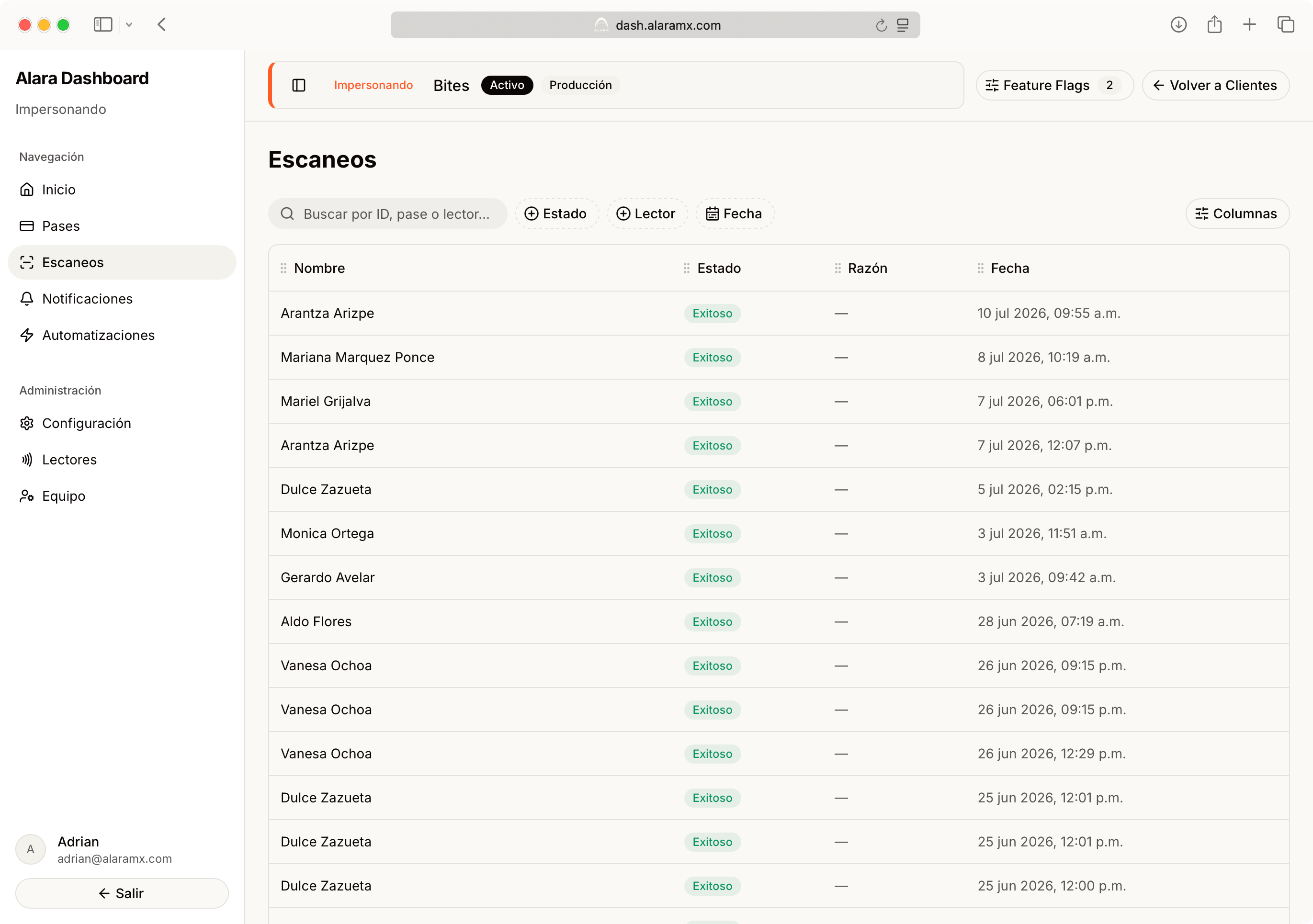This screenshot has width=1313, height=924.
Task: Click the Bites client name
Action: (x=451, y=85)
